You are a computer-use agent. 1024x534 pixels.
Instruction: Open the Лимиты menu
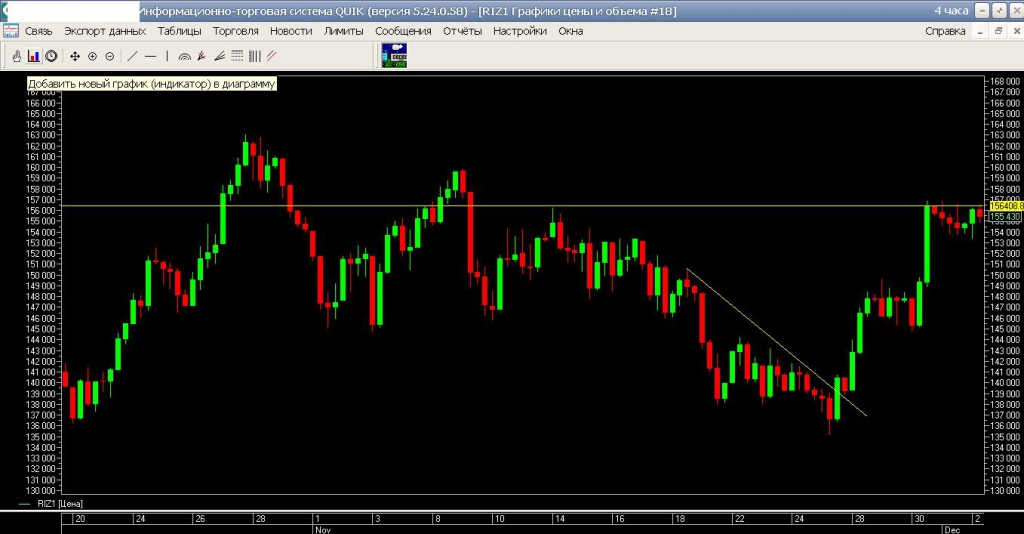344,31
